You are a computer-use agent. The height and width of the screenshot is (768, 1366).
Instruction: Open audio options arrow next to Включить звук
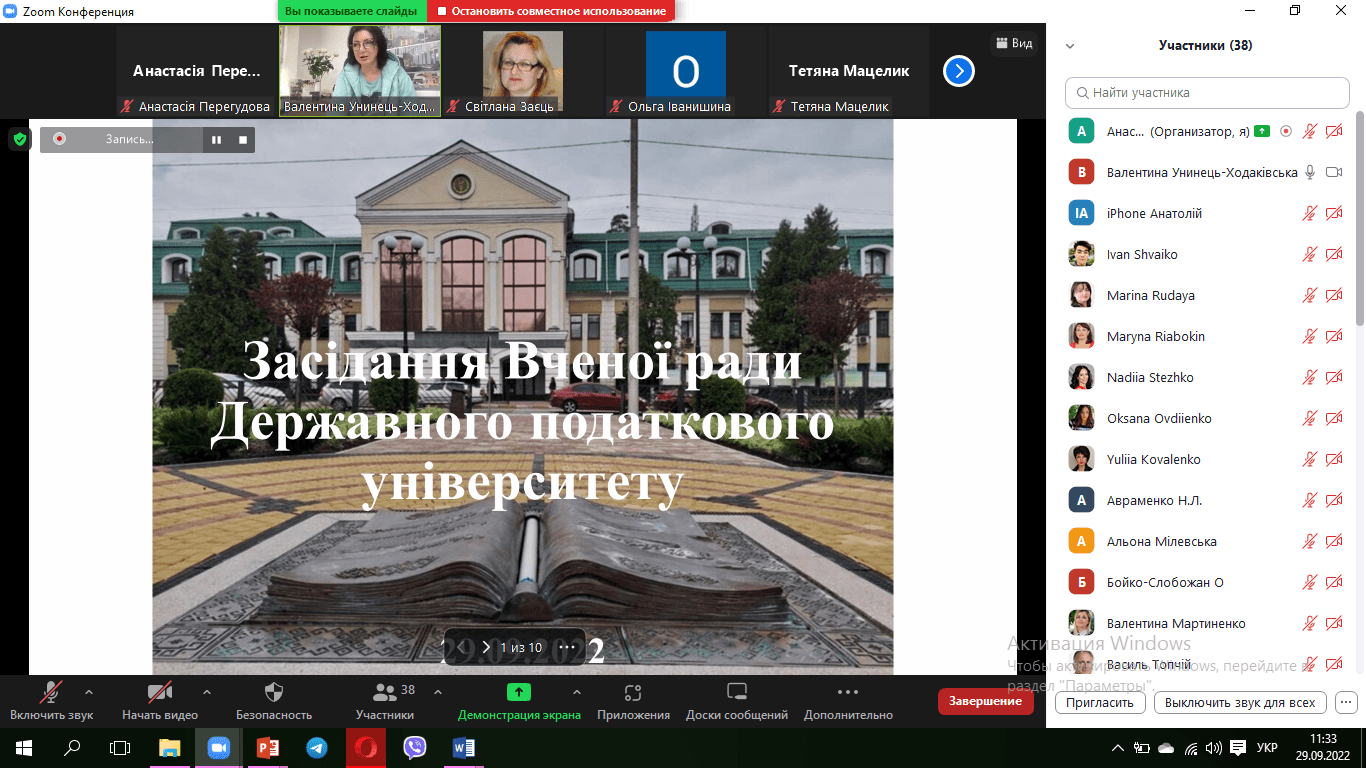tap(89, 691)
